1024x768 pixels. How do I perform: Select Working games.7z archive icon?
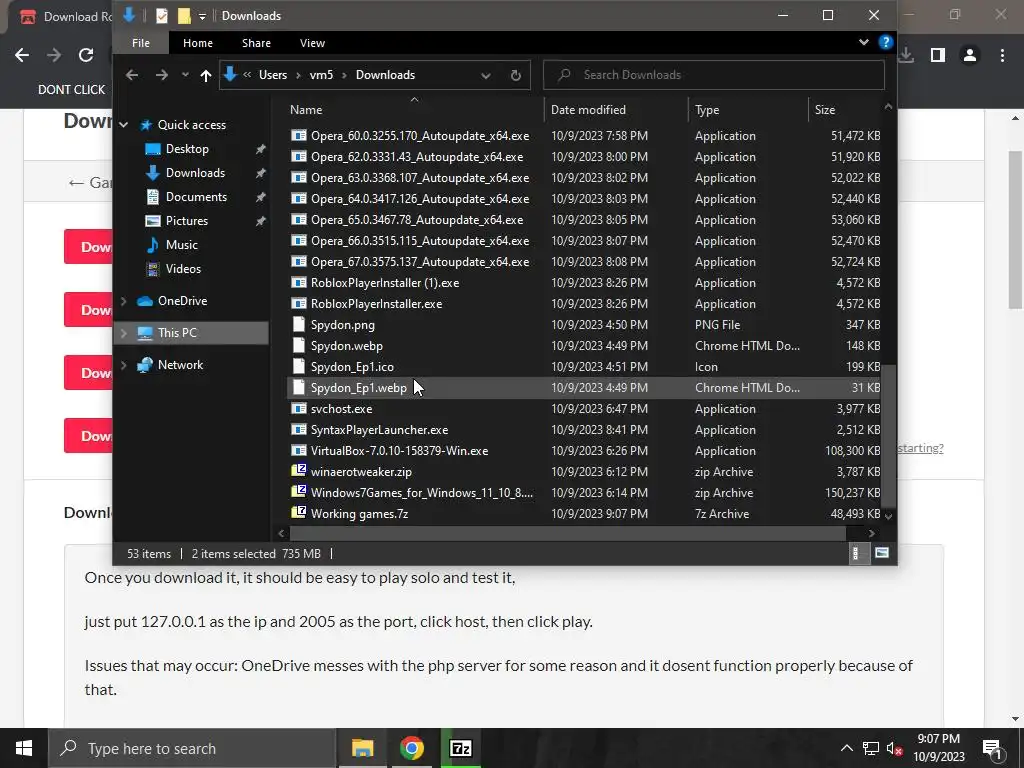(x=298, y=513)
